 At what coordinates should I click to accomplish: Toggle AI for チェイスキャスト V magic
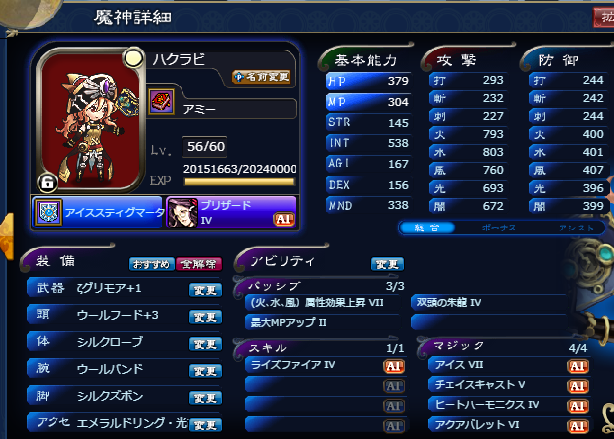tap(577, 386)
